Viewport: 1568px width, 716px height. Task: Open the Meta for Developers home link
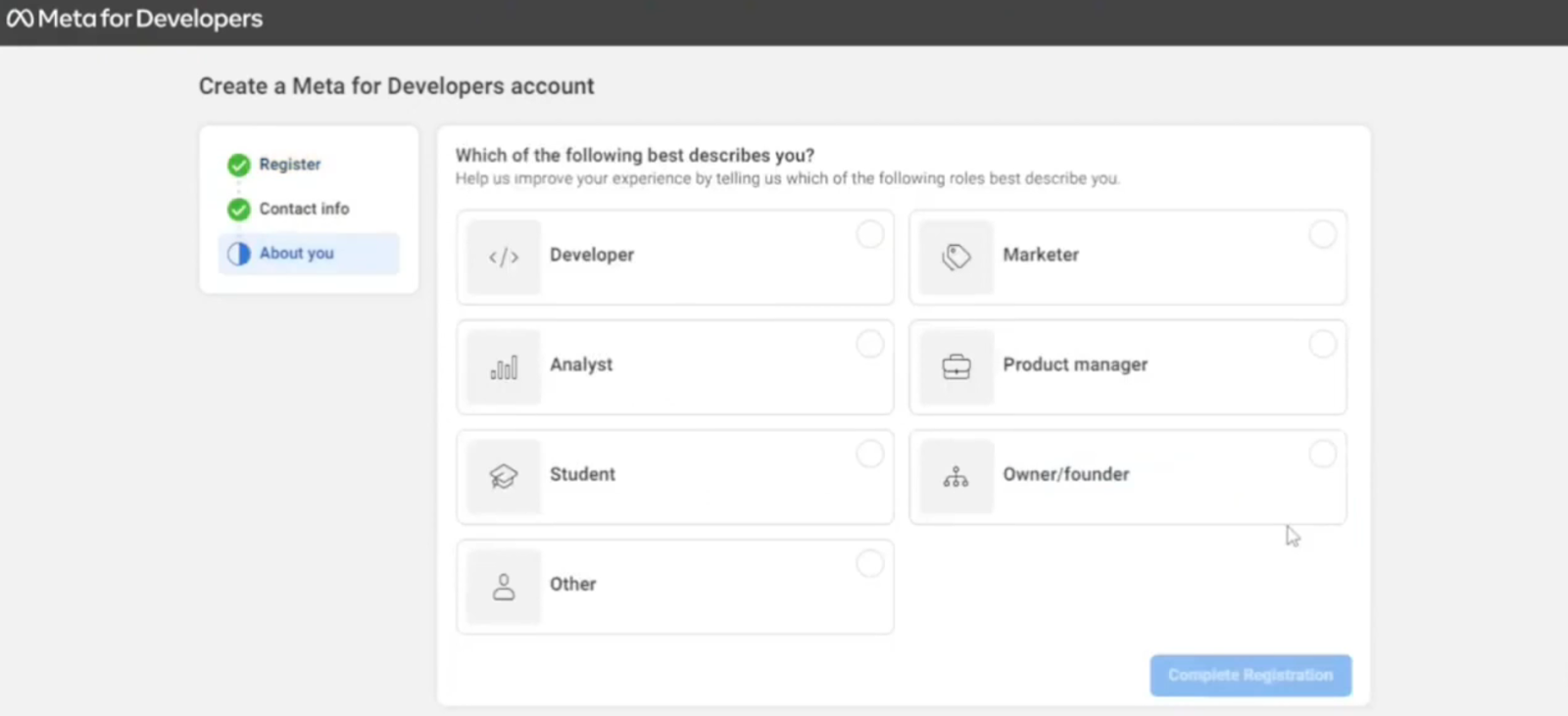pos(134,19)
